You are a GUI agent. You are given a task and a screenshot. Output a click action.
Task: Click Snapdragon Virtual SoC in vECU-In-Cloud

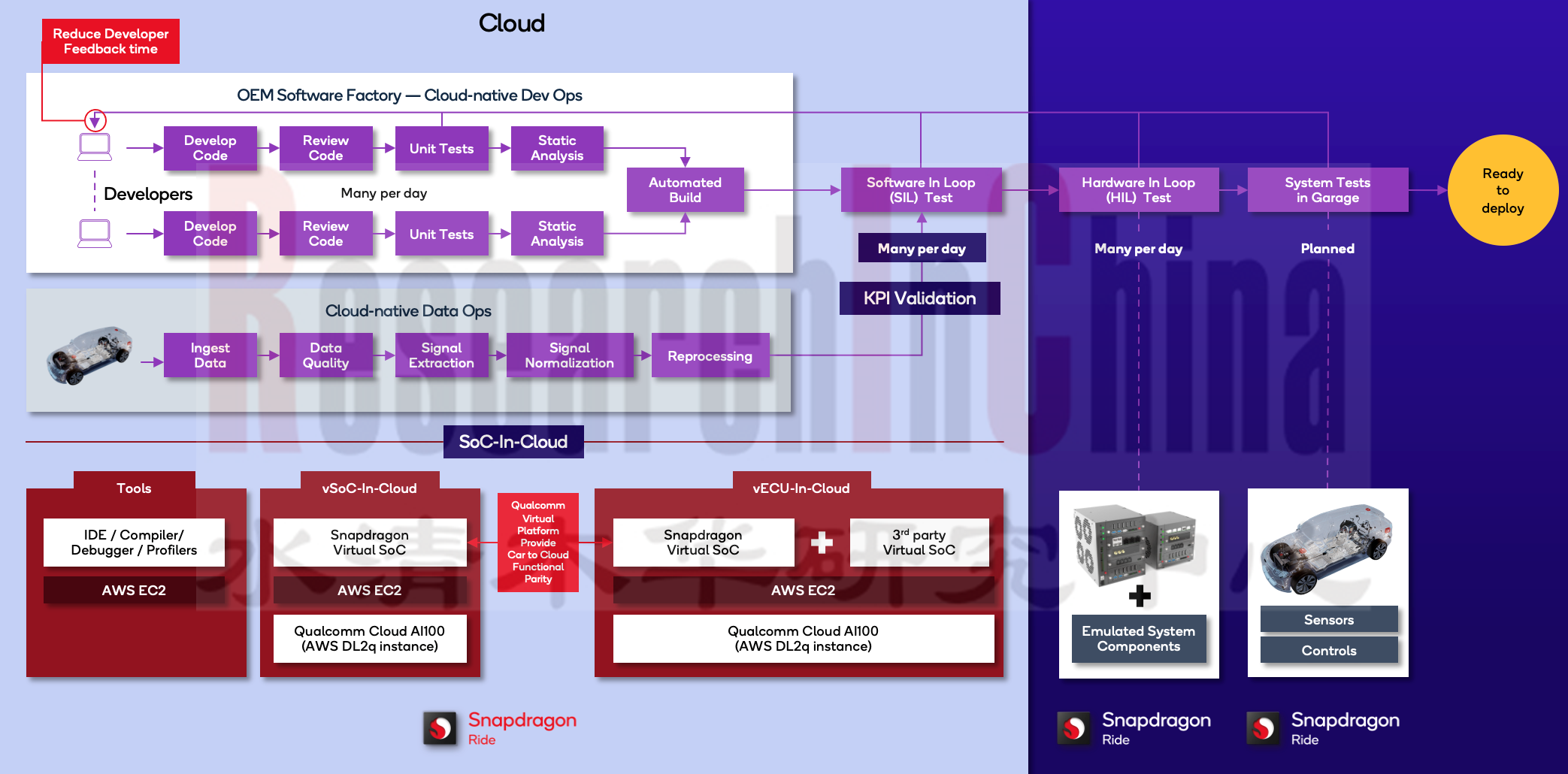point(704,543)
